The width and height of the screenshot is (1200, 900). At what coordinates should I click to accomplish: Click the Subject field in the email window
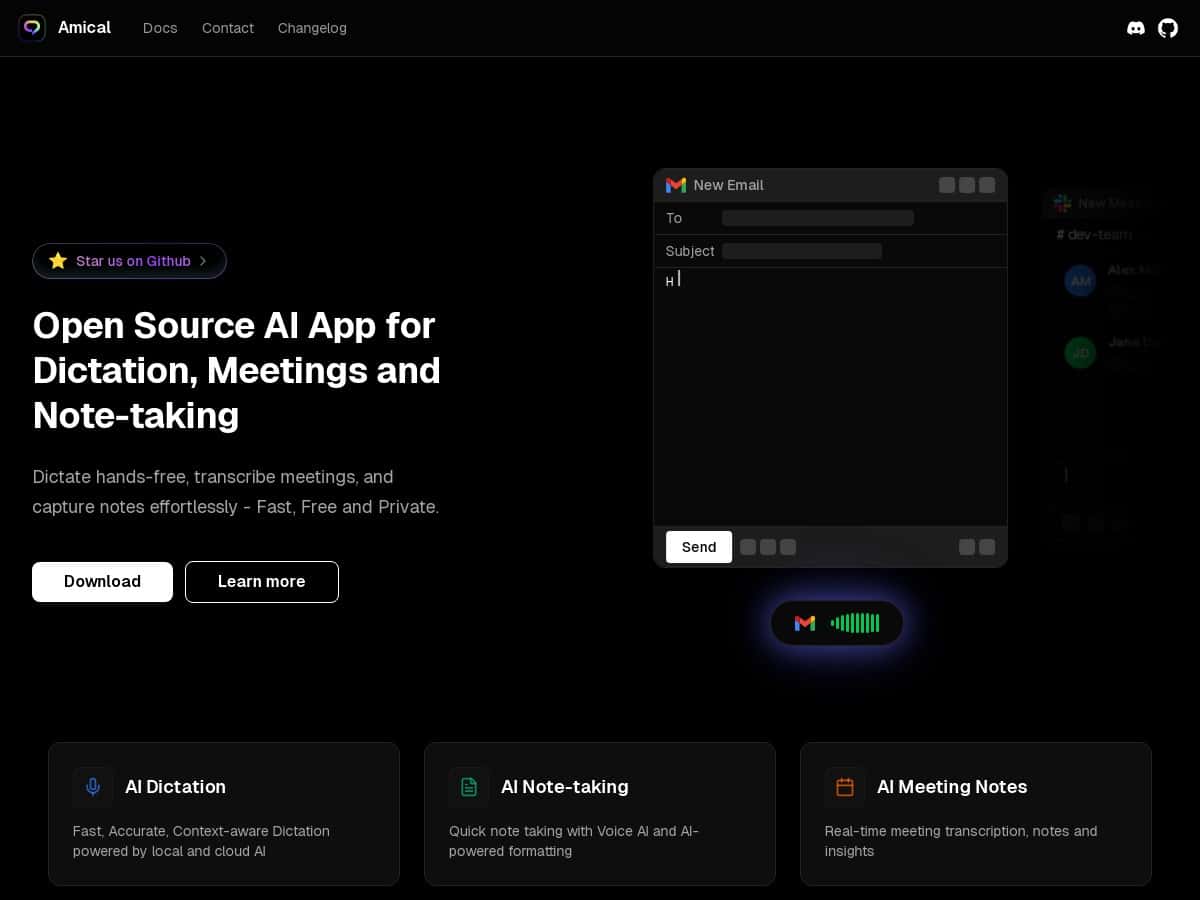coord(802,251)
